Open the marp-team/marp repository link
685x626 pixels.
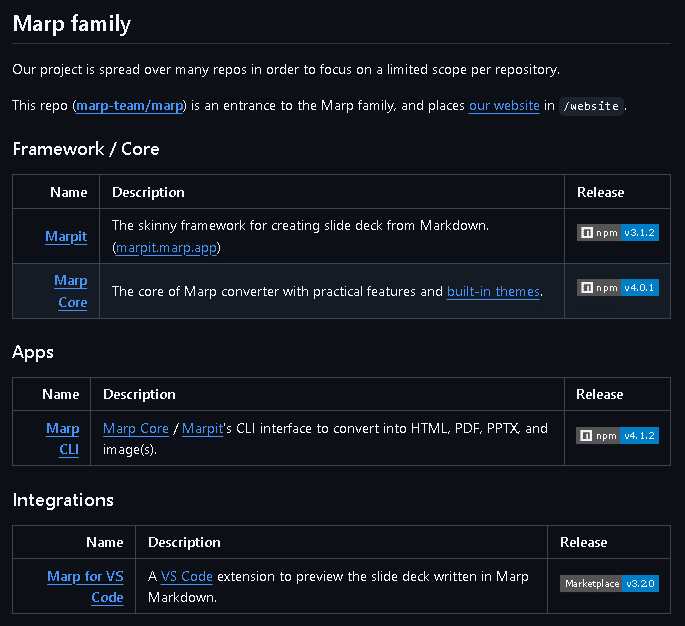coord(130,105)
